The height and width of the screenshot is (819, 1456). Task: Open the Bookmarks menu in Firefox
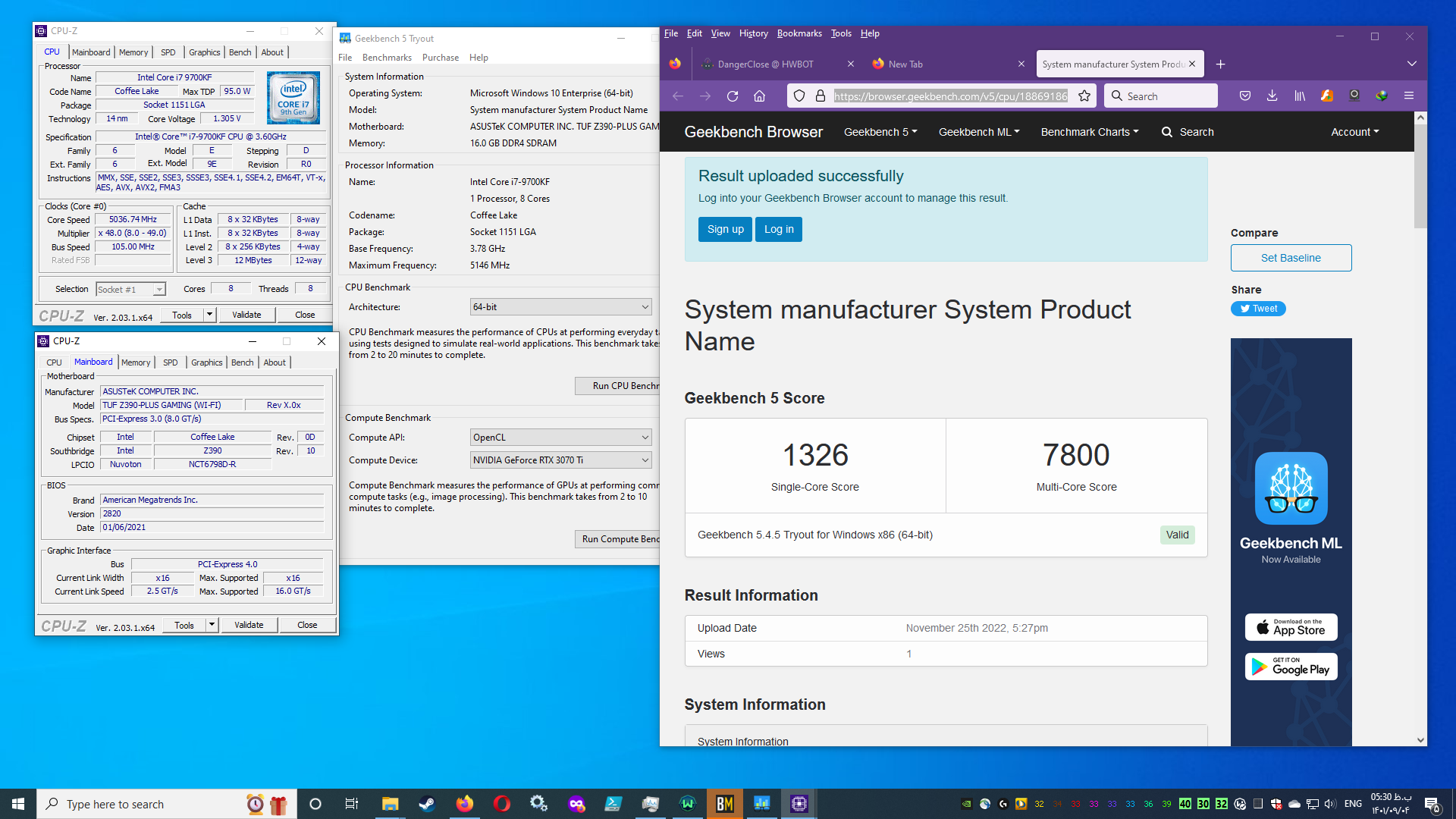pos(799,33)
